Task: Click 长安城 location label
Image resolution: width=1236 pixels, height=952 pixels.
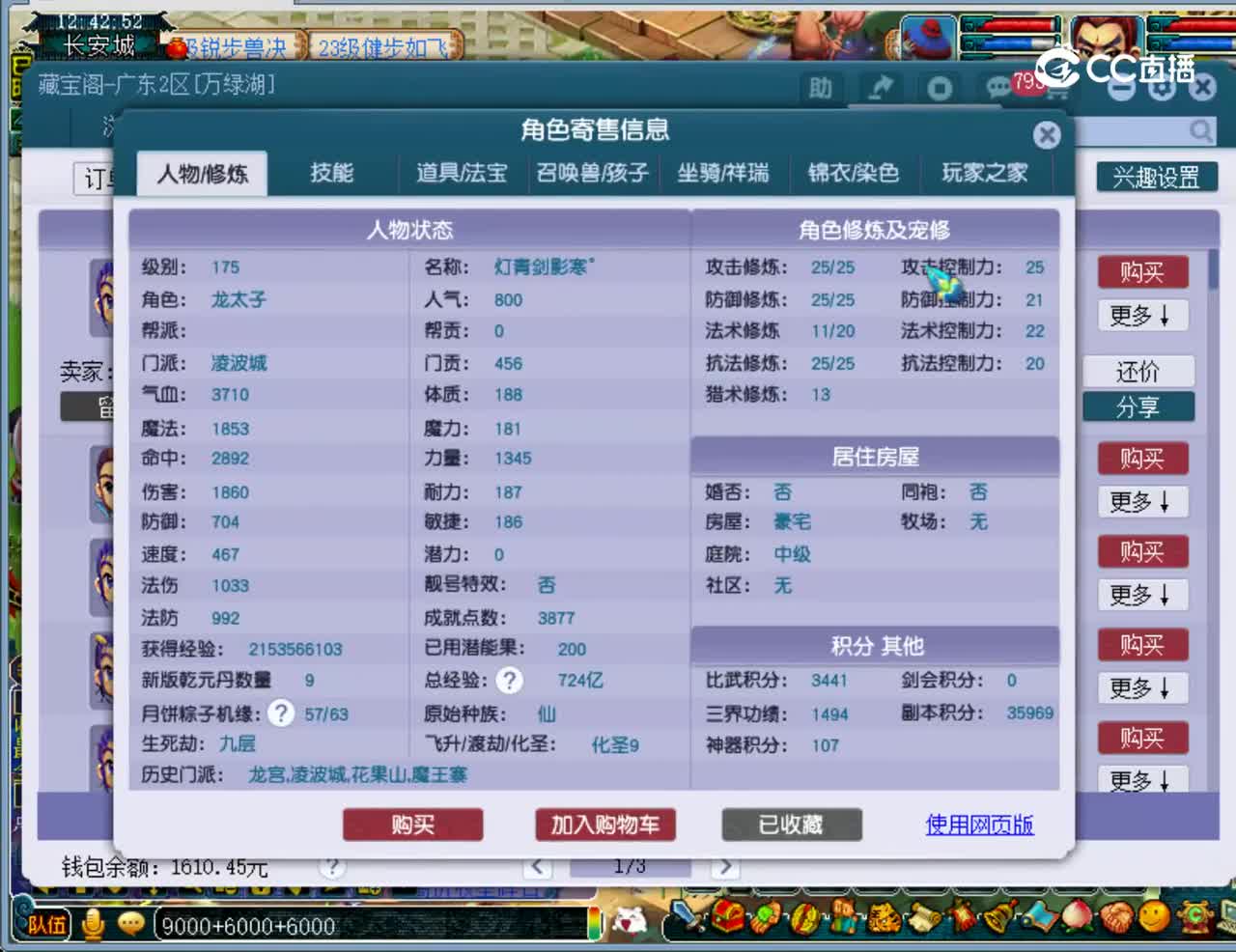Action: point(99,45)
